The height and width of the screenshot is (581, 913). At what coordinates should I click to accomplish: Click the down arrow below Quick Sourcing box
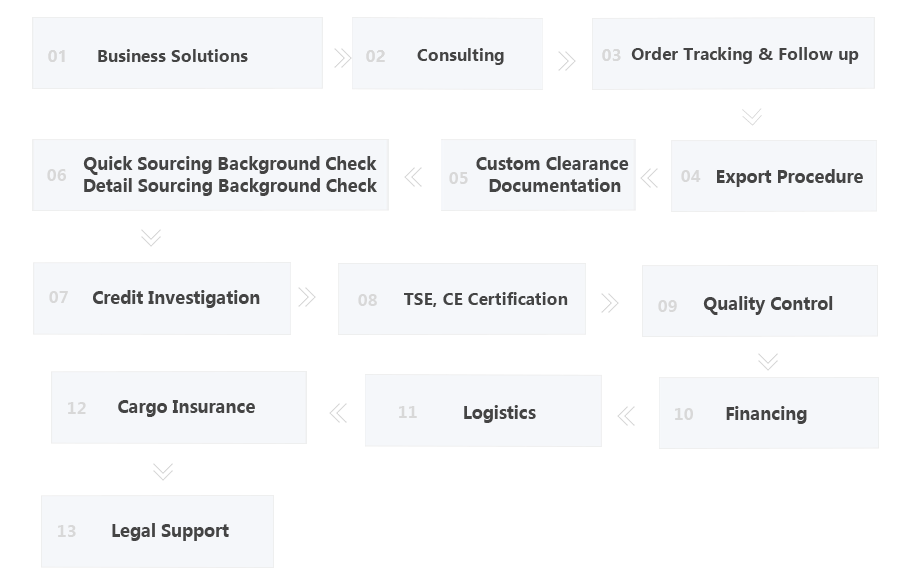[x=151, y=237]
